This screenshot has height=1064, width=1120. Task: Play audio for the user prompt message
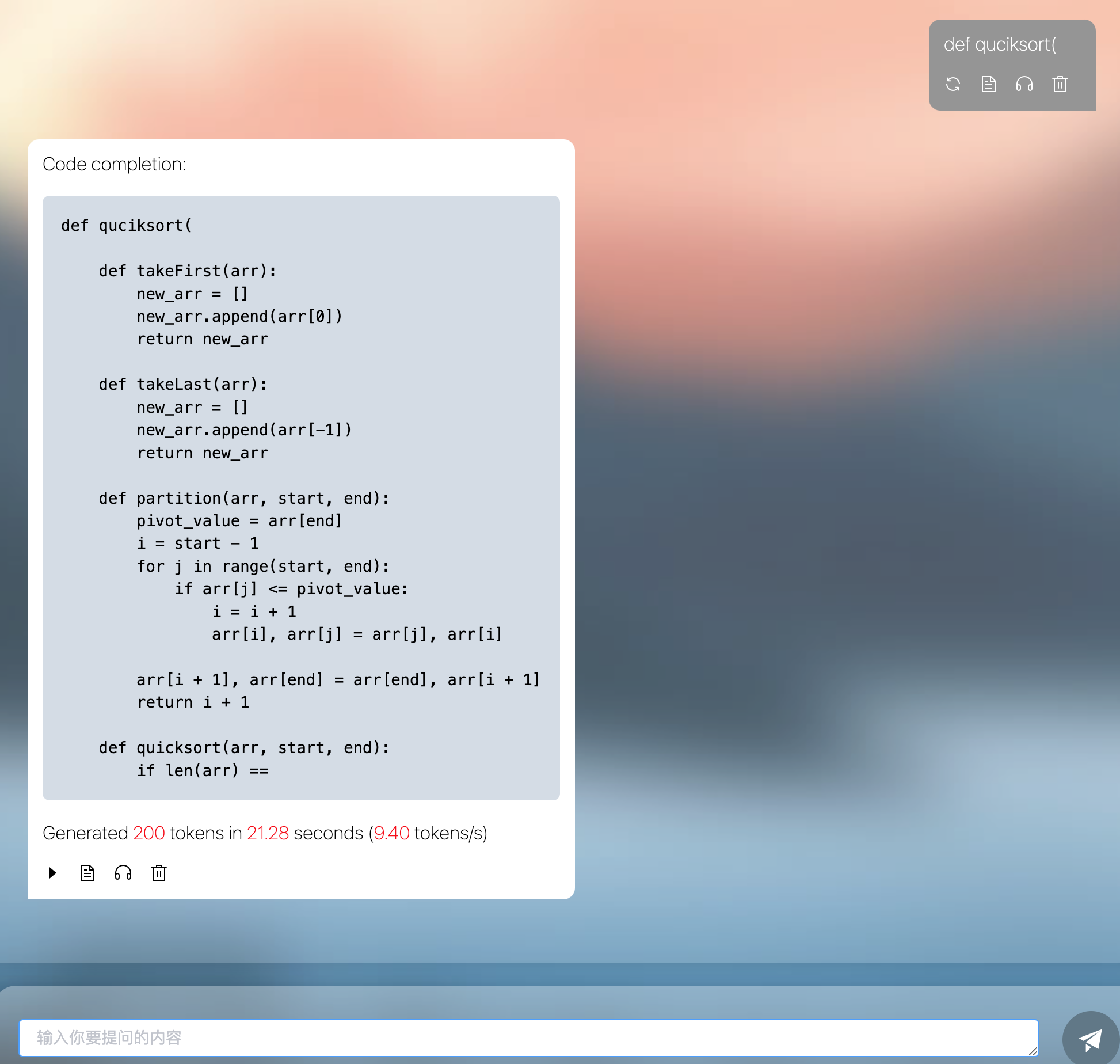pyautogui.click(x=1024, y=84)
